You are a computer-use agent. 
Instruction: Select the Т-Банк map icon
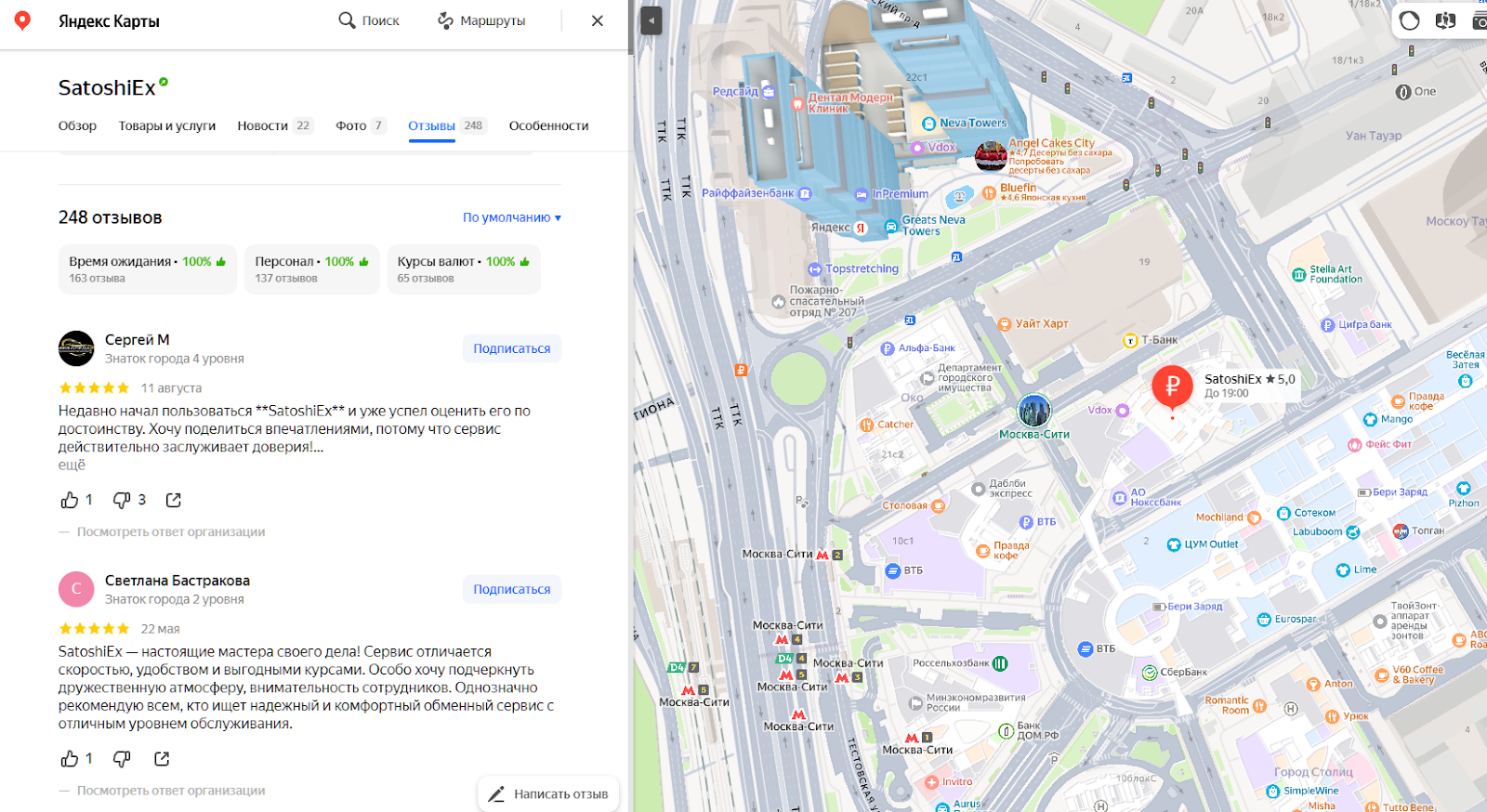click(x=1130, y=341)
